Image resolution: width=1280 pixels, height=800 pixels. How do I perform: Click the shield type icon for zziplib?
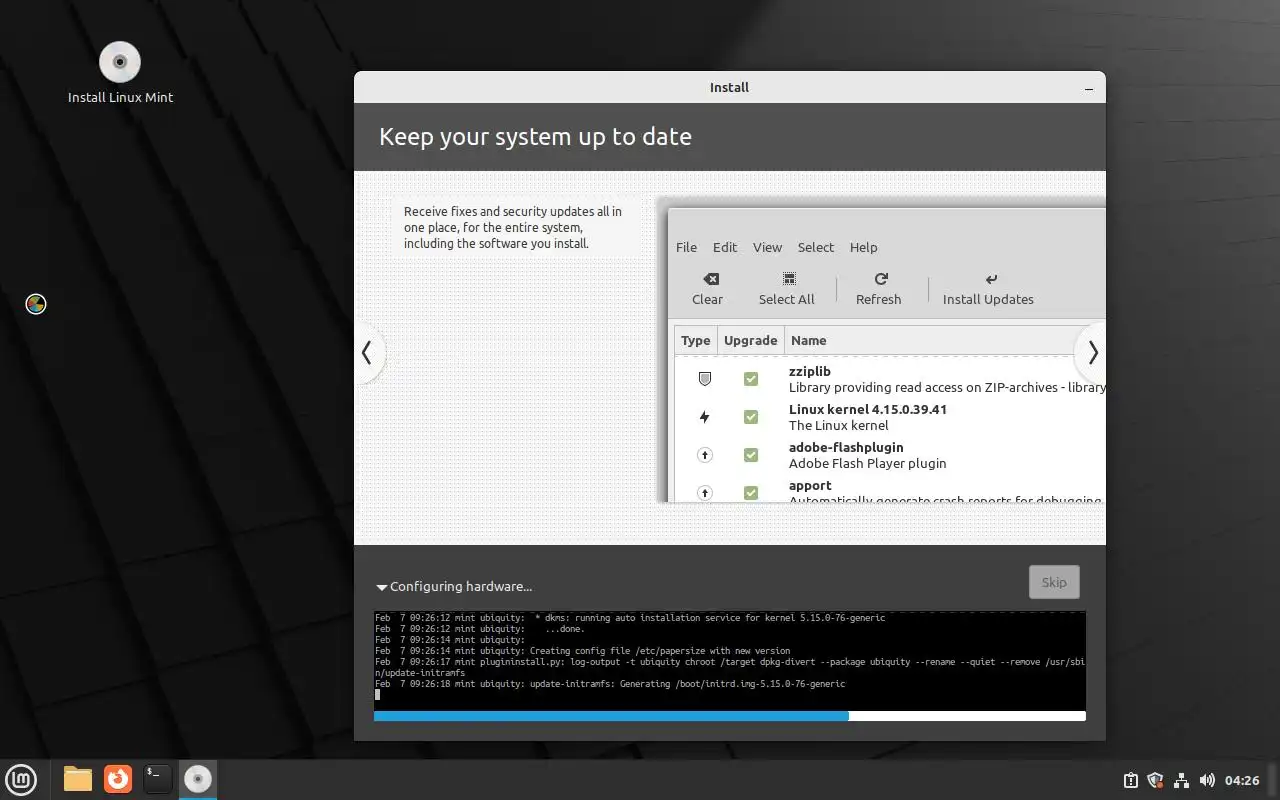(704, 379)
